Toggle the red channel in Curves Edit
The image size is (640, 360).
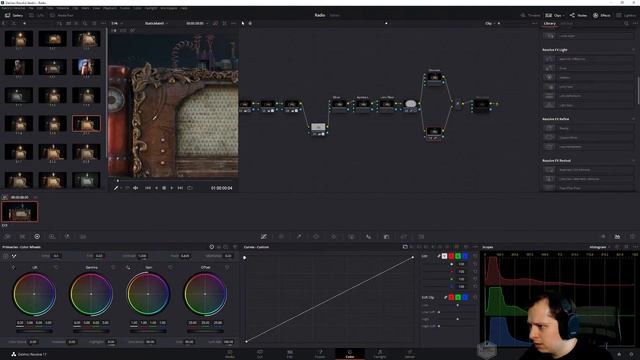click(451, 256)
